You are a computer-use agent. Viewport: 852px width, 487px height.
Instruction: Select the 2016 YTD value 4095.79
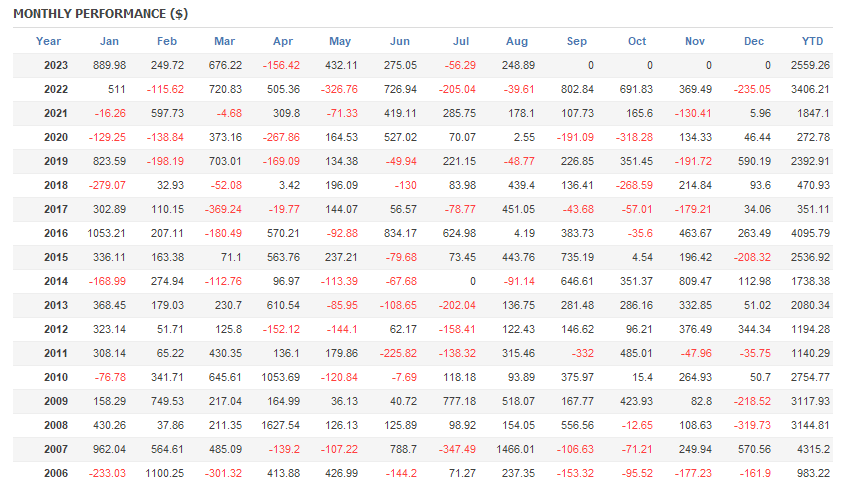tap(810, 233)
